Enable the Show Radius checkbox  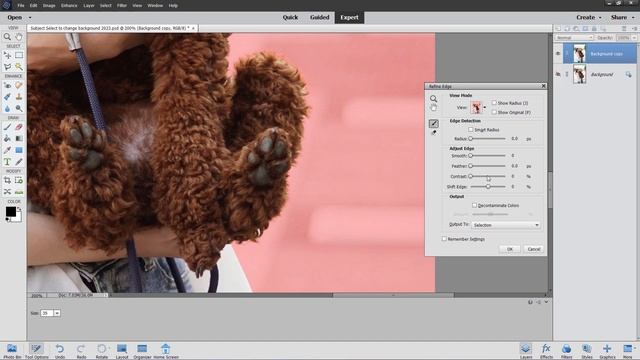[494, 103]
